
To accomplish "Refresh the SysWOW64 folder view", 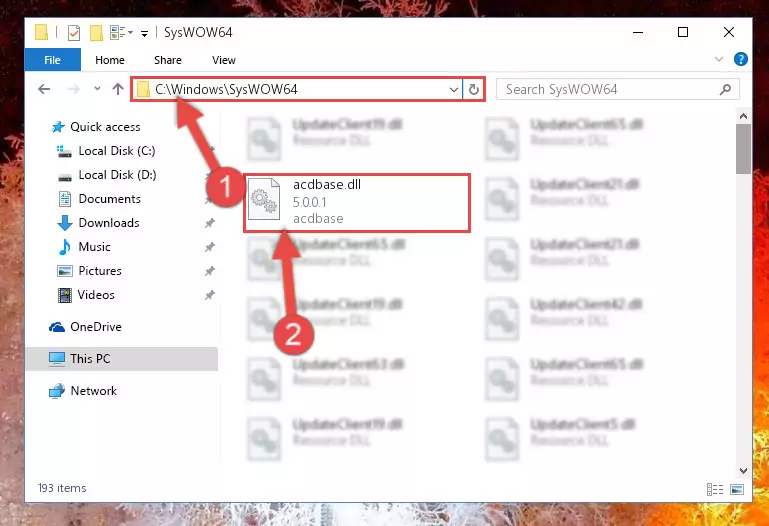I will (x=473, y=90).
